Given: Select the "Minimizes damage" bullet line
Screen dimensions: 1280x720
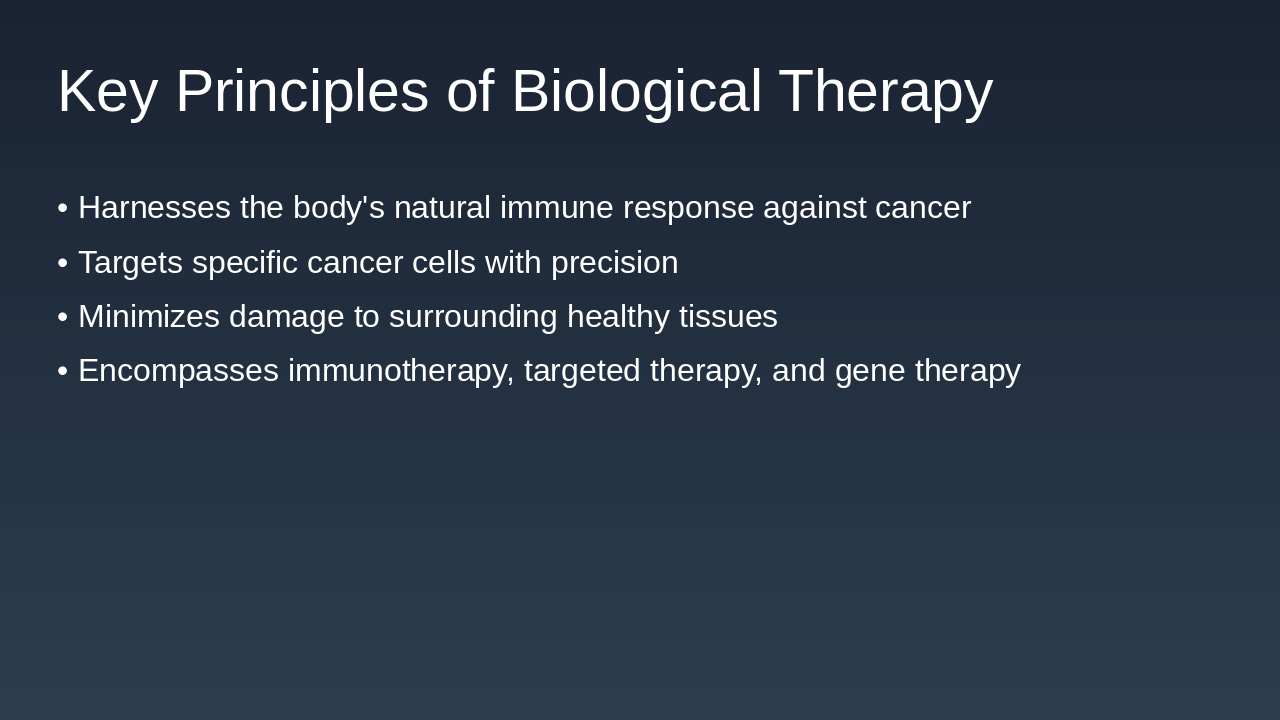Looking at the screenshot, I should tap(427, 317).
